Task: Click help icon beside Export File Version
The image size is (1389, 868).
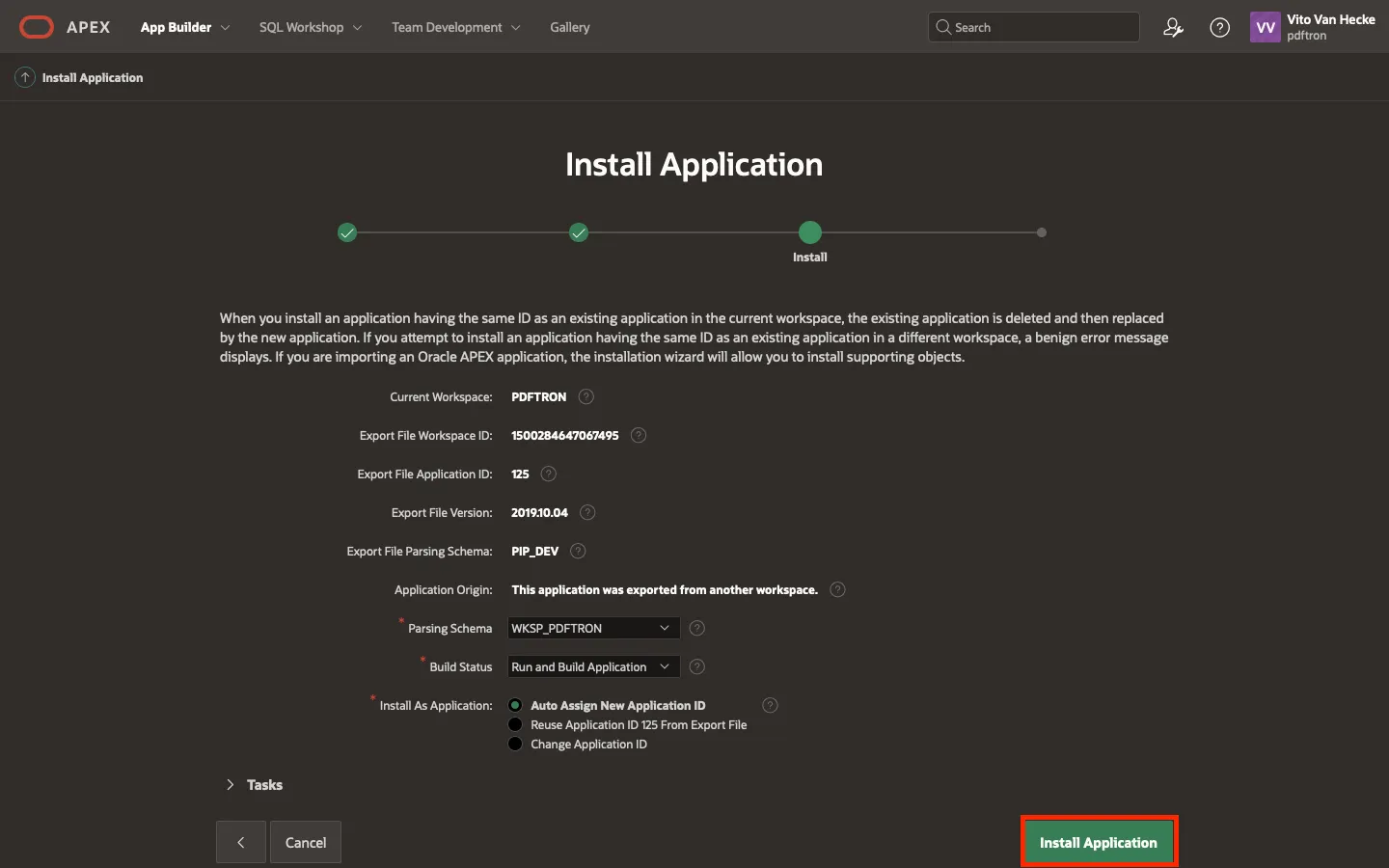Action: point(587,512)
